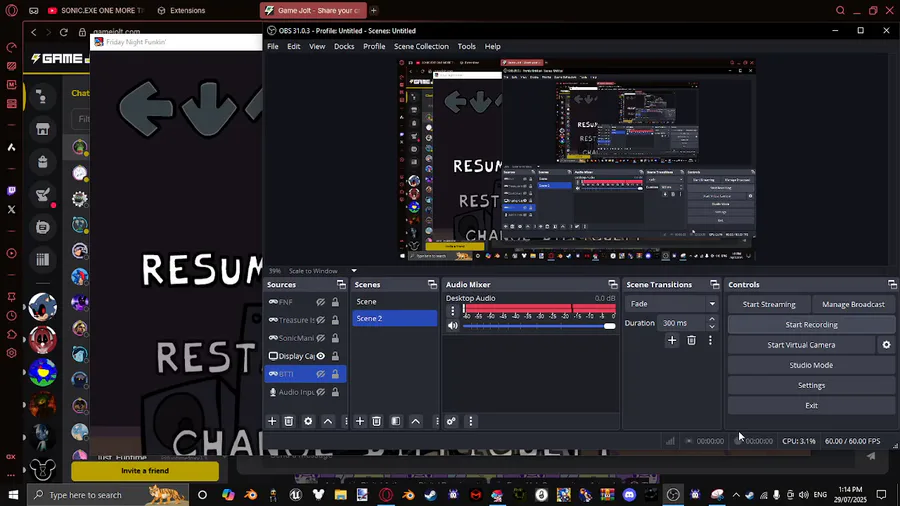The image size is (900, 506).
Task: Hide the Display Capture source
Action: click(321, 356)
